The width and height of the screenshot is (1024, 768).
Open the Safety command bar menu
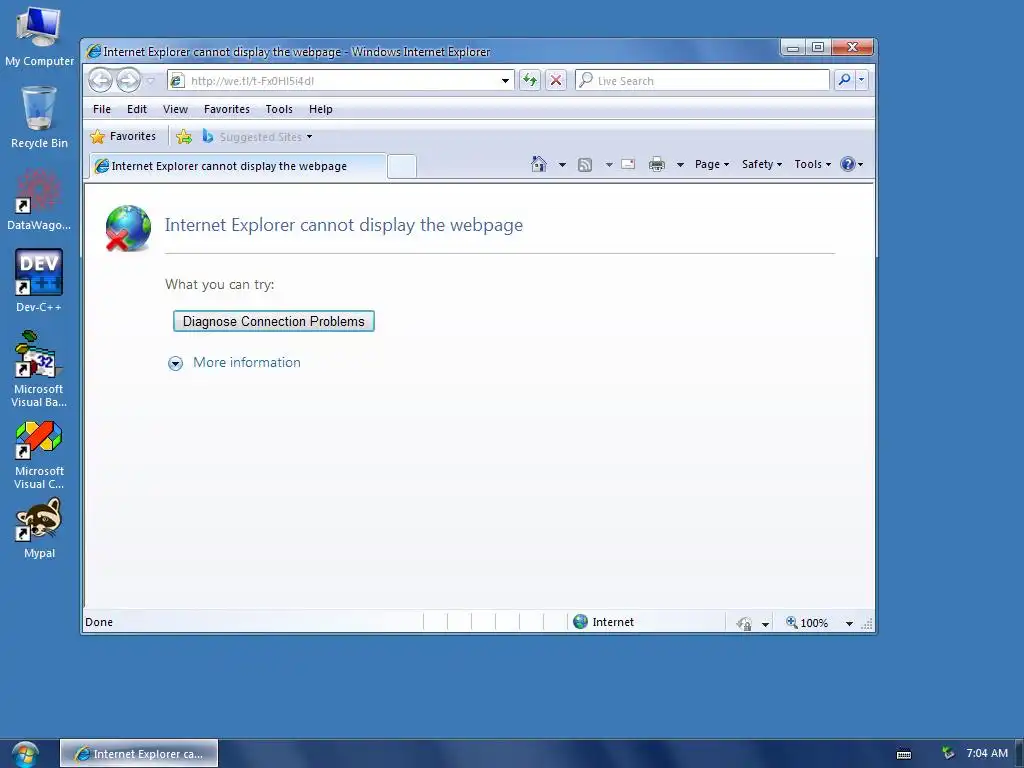point(761,164)
